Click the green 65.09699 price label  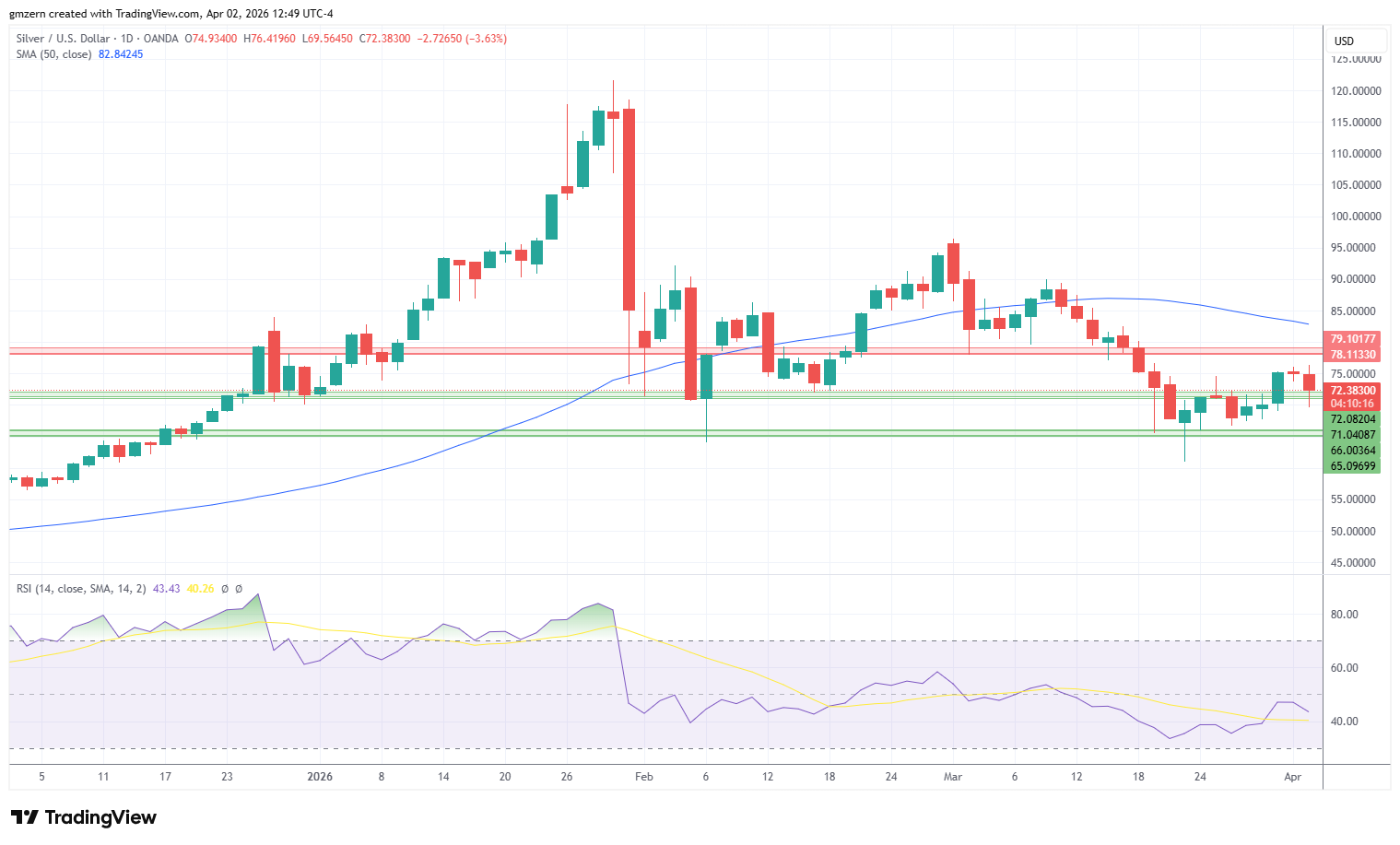pos(1352,466)
